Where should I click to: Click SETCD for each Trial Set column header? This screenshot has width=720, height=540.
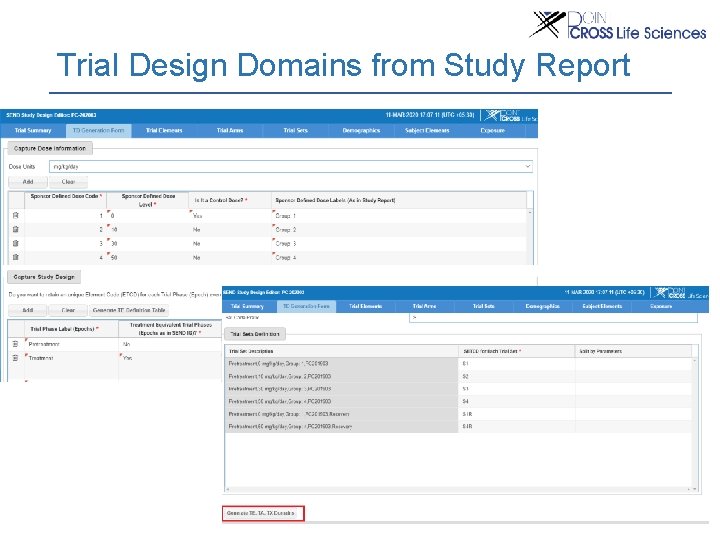click(x=517, y=351)
